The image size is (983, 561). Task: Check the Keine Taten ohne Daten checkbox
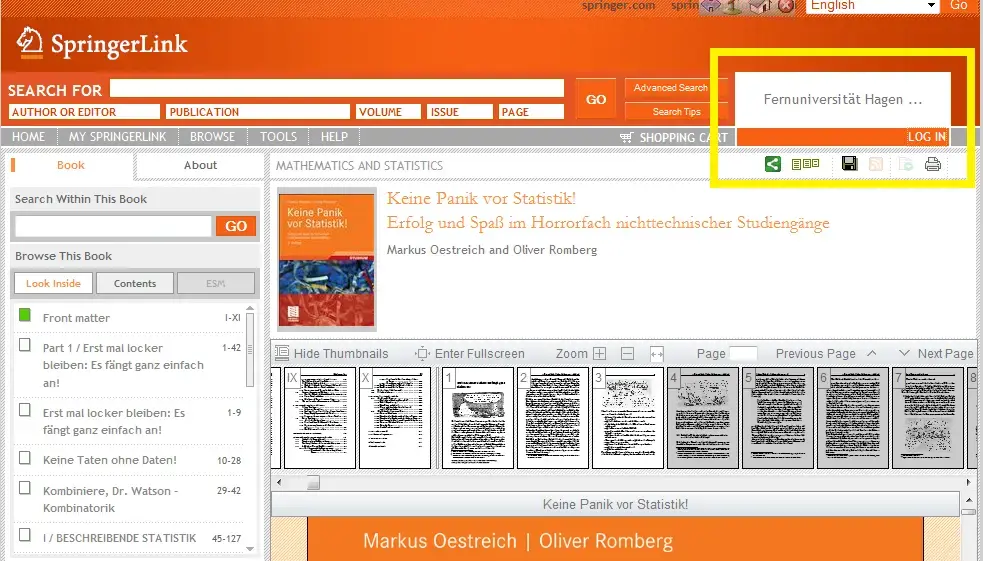pyautogui.click(x=24, y=458)
